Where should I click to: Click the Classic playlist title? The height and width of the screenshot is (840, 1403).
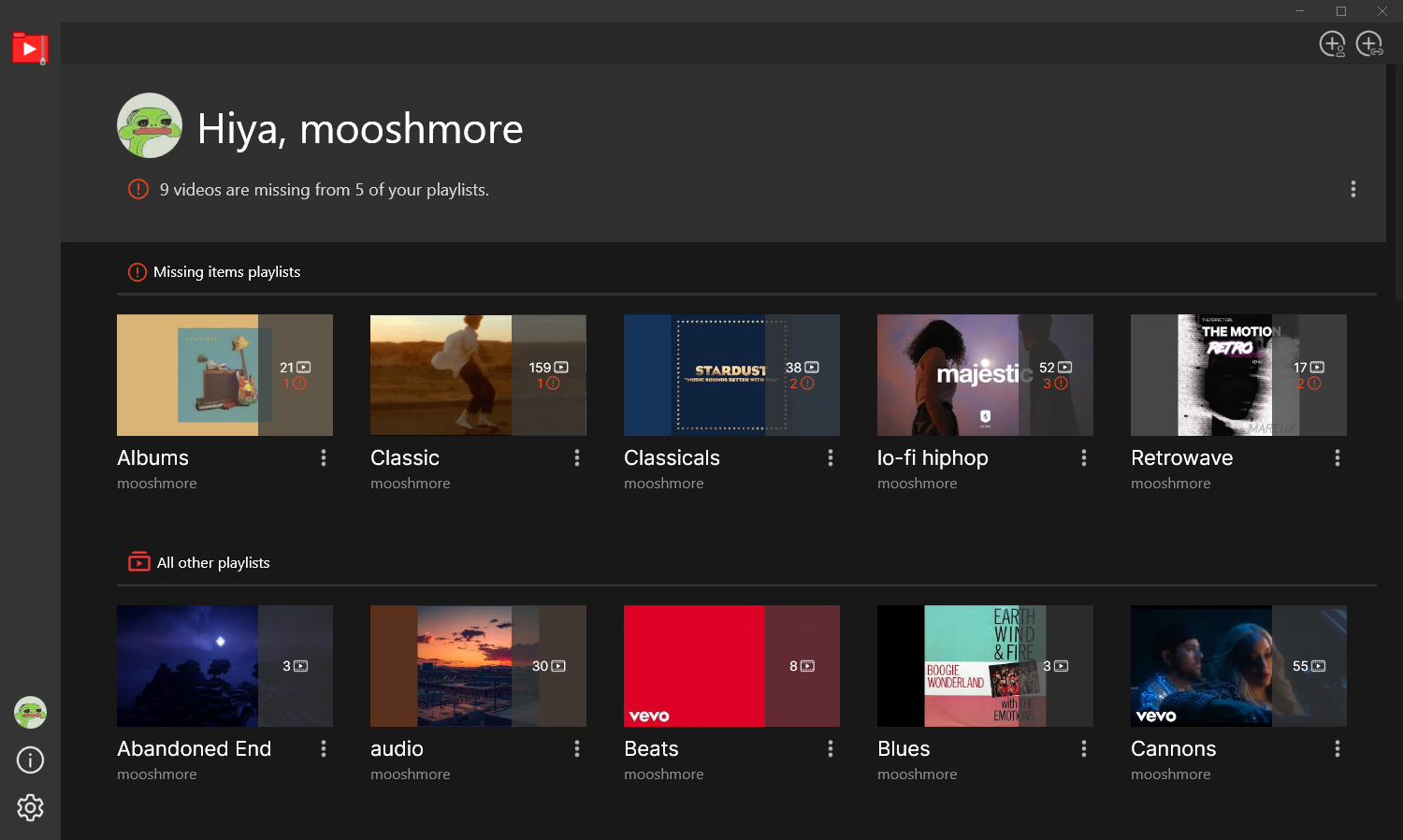point(404,457)
